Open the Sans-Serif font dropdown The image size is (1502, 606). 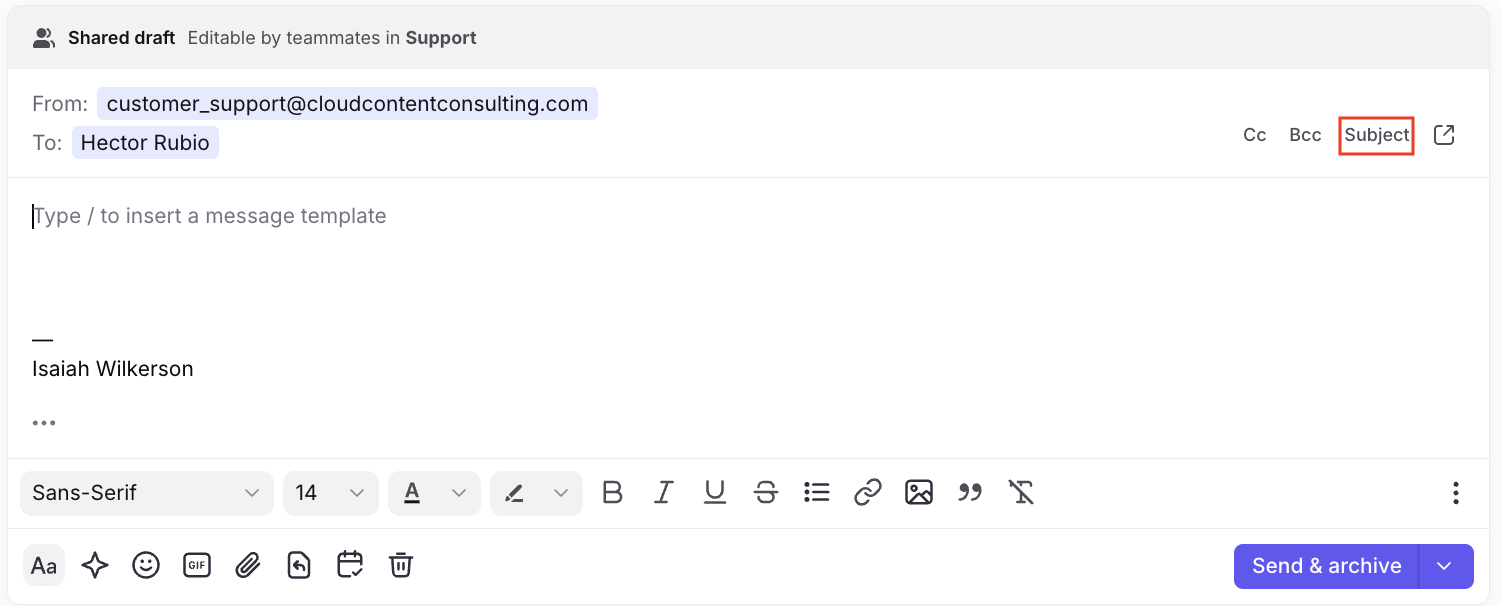pos(147,493)
